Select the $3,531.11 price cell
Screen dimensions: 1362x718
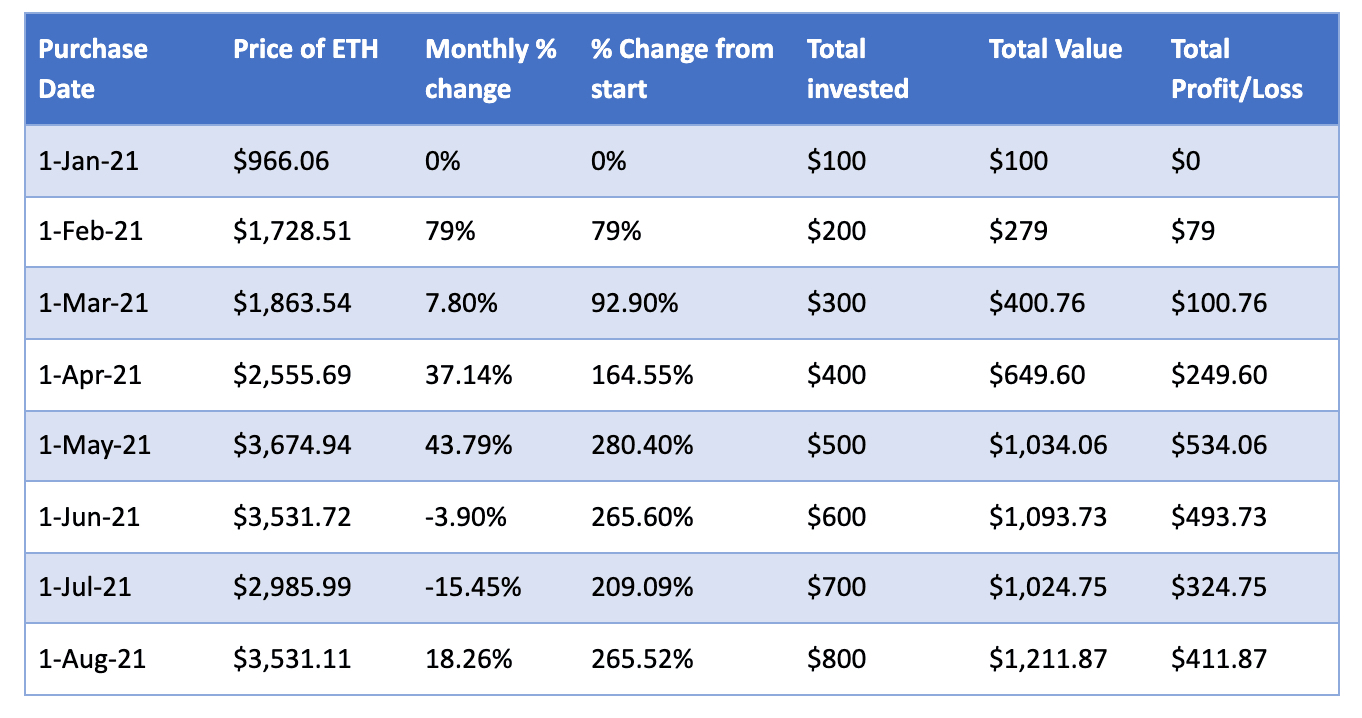(x=292, y=659)
